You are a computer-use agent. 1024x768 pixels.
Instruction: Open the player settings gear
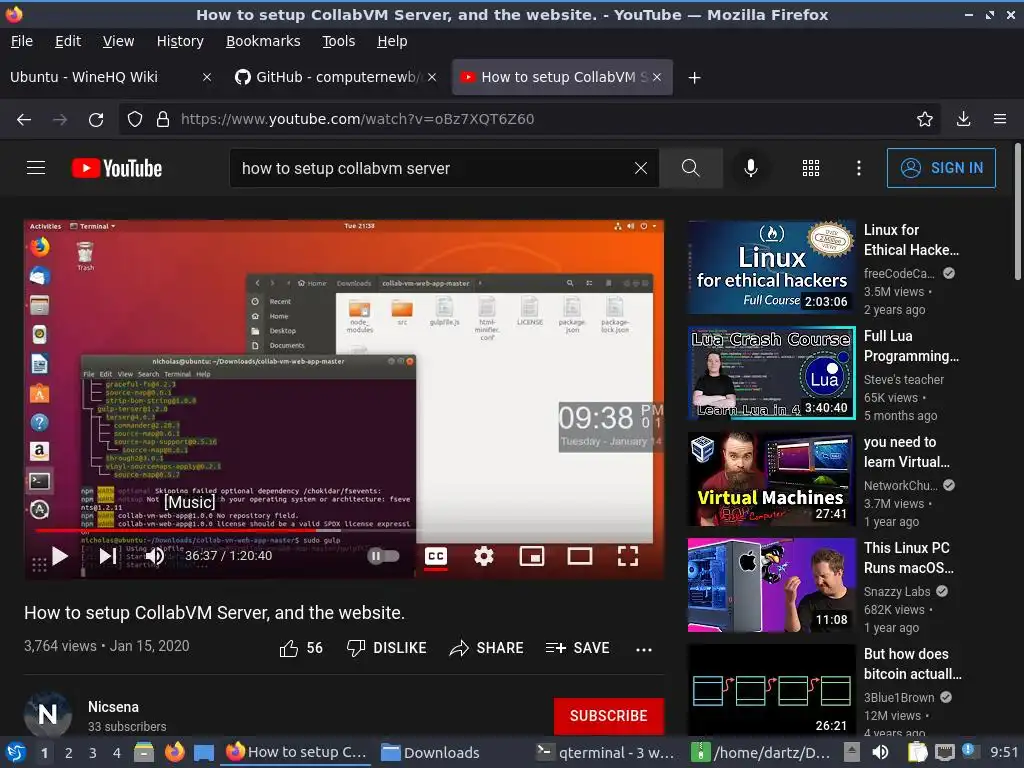pos(484,556)
